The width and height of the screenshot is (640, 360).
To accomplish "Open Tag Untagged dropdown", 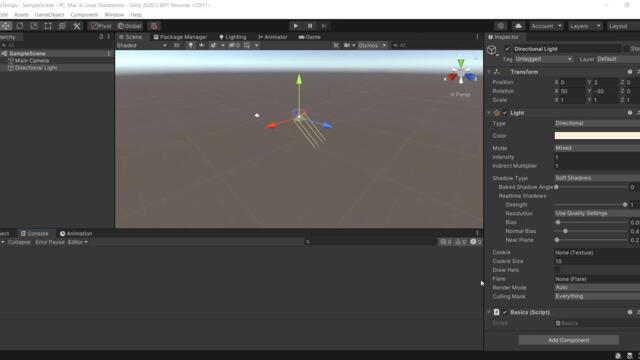I will pyautogui.click(x=543, y=59).
